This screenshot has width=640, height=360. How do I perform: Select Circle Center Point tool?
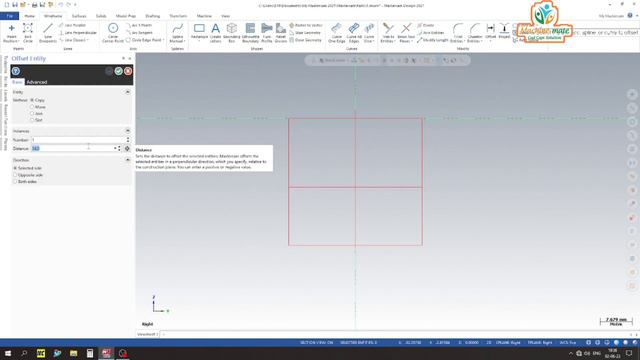pos(113,33)
